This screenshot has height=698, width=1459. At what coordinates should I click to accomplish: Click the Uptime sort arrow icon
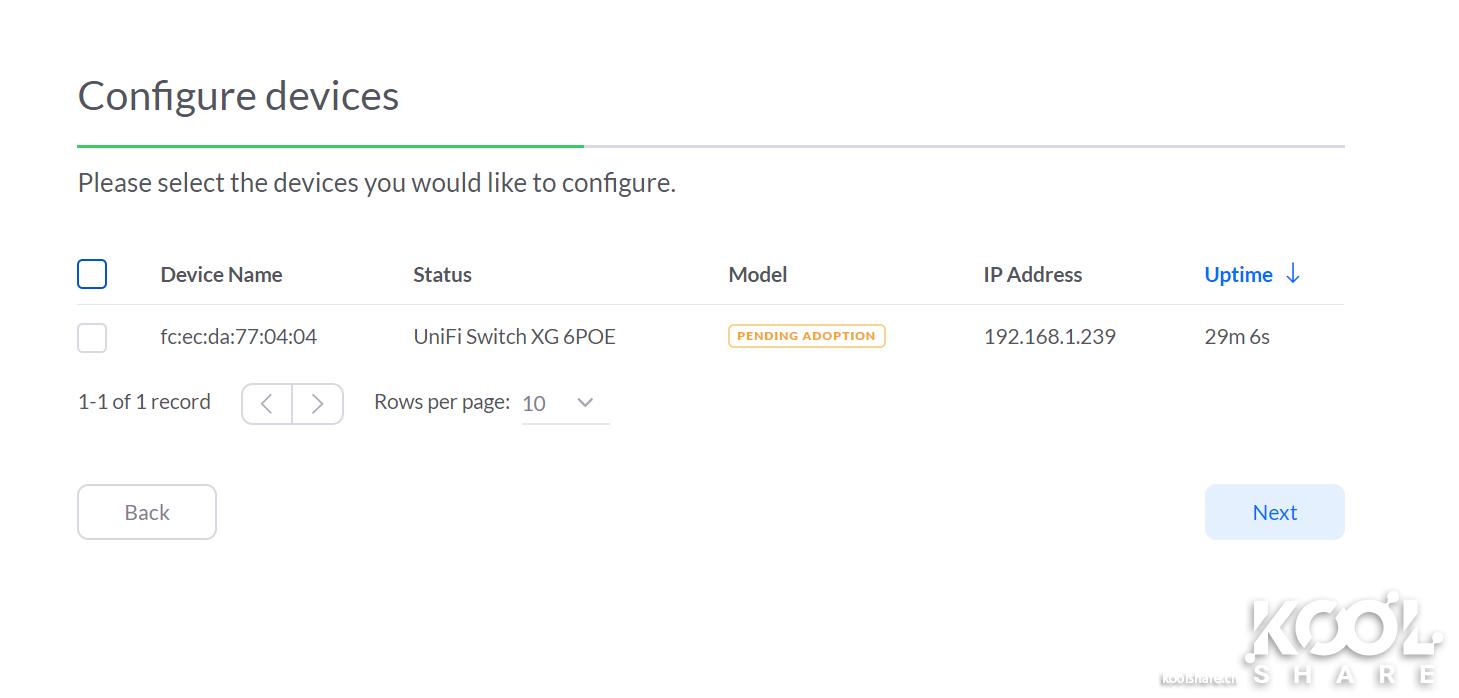1292,274
